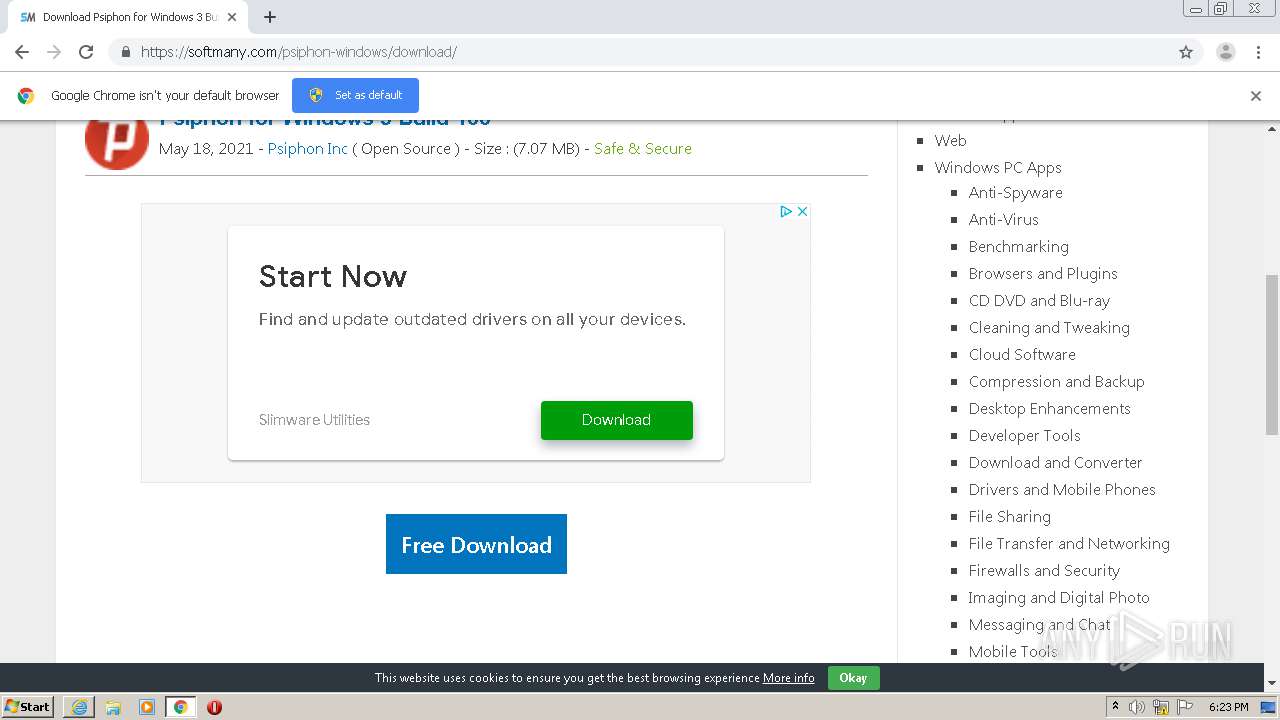Viewport: 1280px width, 720px height.
Task: Open More info cookie link
Action: [788, 678]
